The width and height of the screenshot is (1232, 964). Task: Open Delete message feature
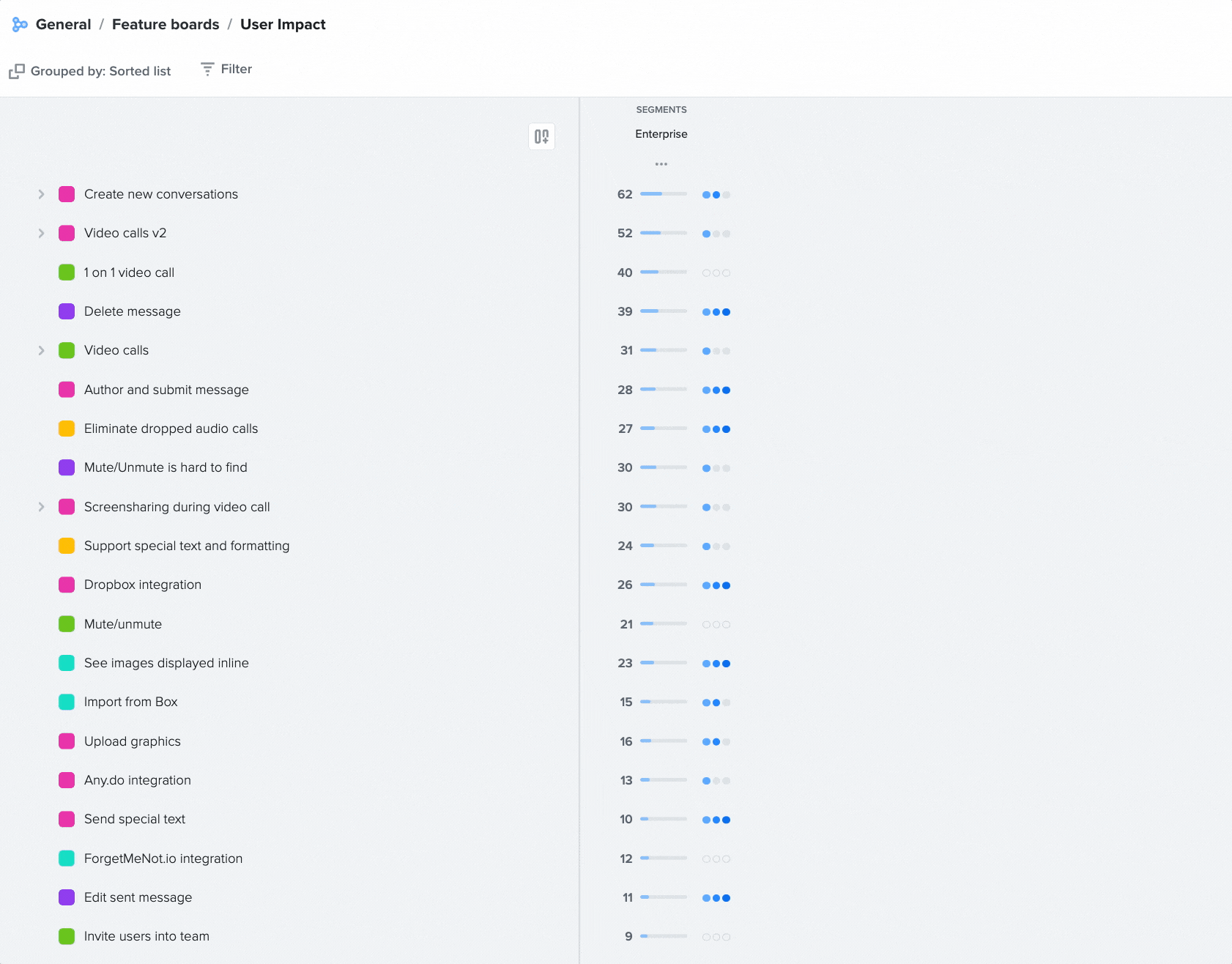[x=133, y=311]
